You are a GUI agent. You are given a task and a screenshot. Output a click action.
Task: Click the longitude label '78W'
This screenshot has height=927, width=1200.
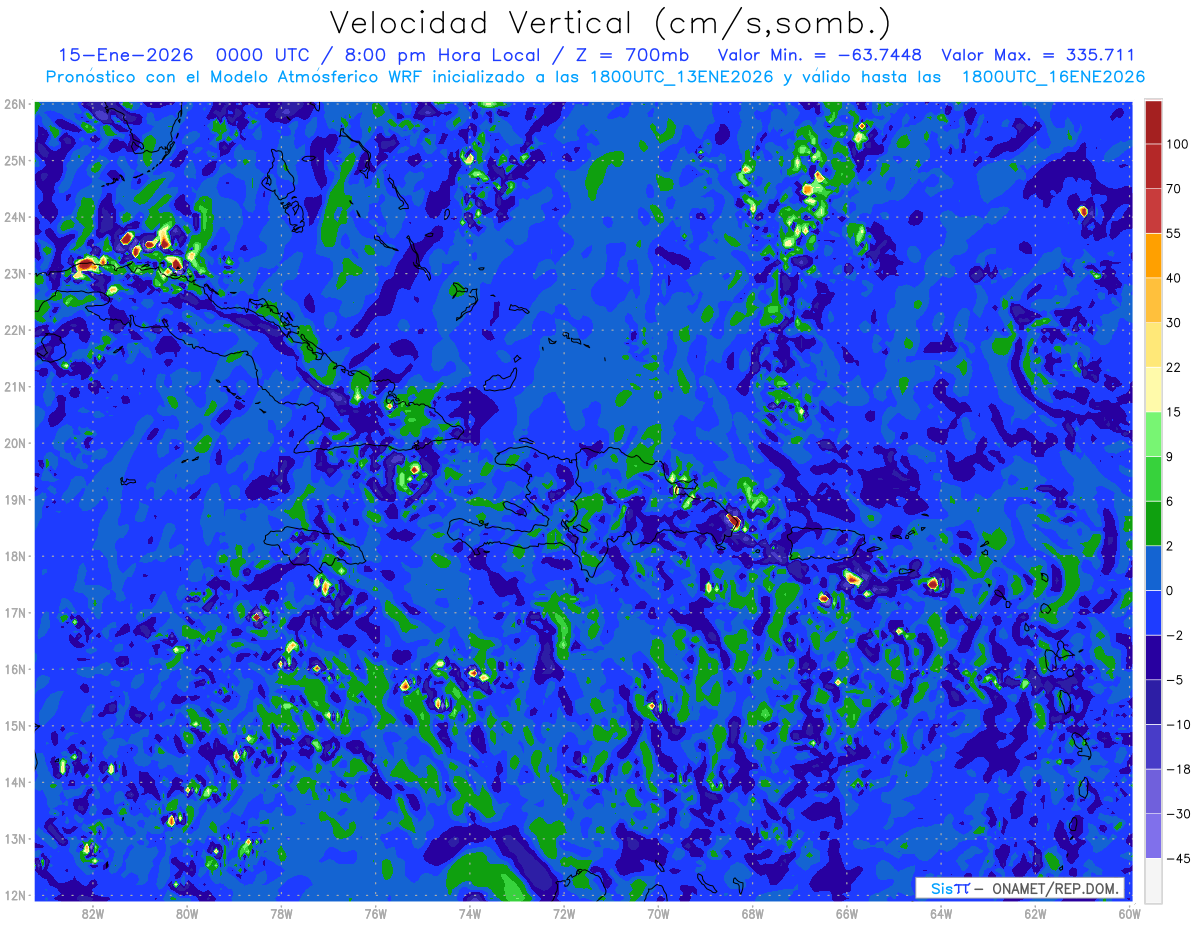[x=281, y=913]
